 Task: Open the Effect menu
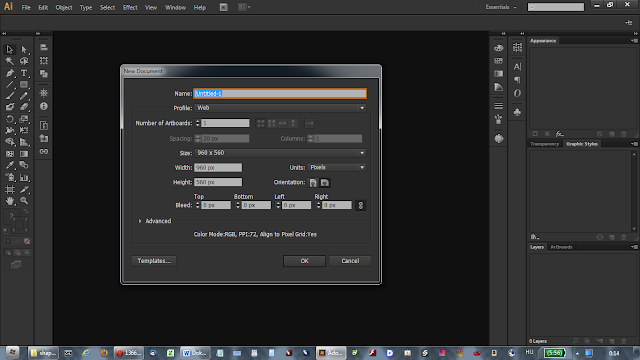[130, 7]
